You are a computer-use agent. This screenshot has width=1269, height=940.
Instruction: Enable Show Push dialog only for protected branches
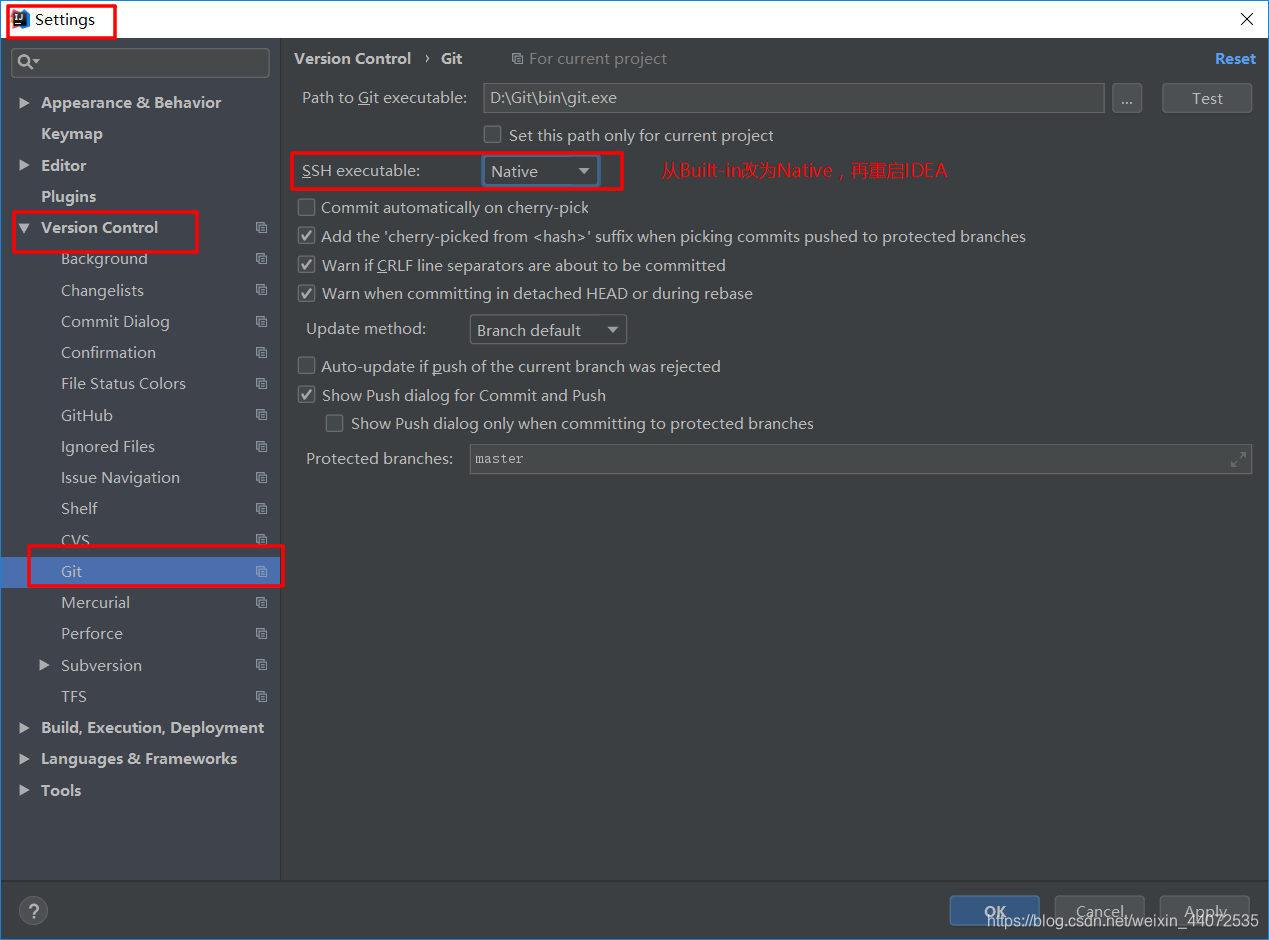tap(335, 424)
